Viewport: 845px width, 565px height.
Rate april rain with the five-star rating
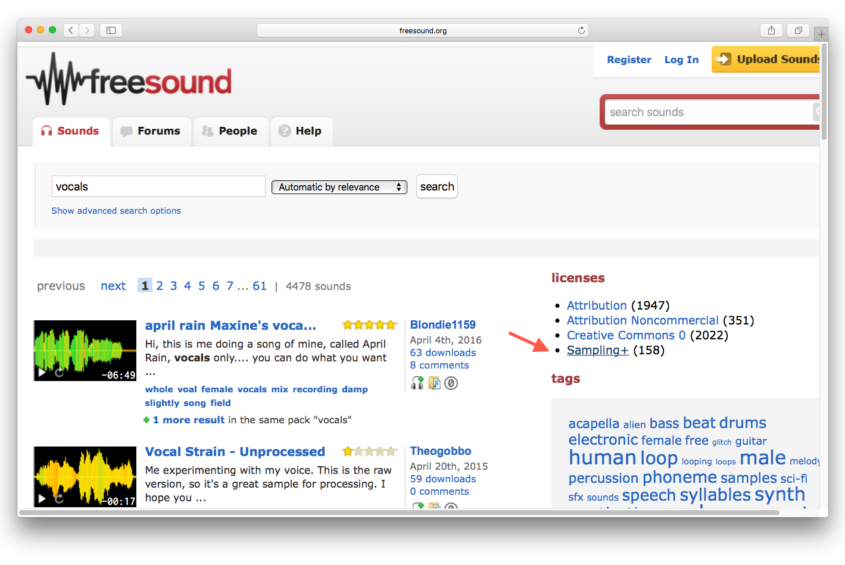pyautogui.click(x=370, y=325)
